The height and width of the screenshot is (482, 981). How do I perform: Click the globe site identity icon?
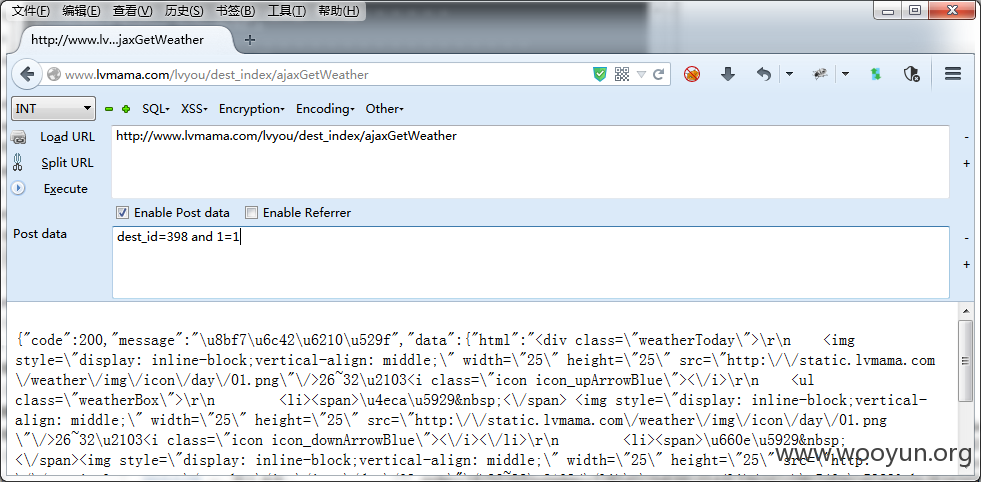click(54, 74)
